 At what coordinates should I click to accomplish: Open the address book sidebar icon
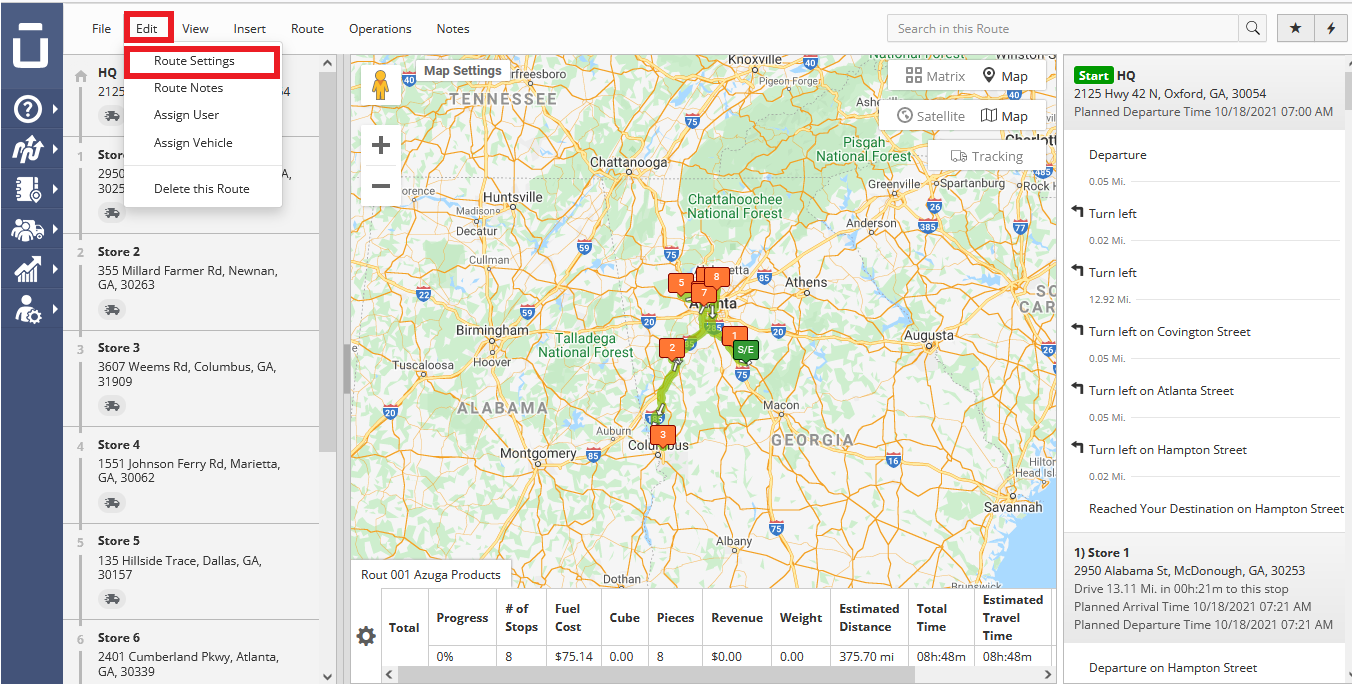27,189
